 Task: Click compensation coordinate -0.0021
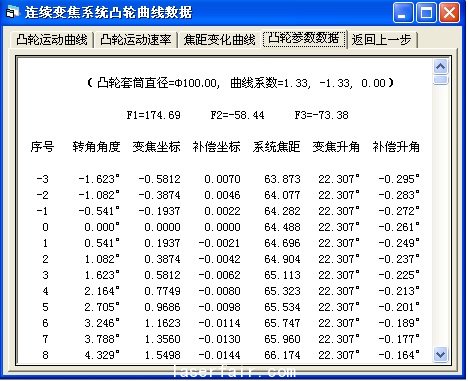219,243
